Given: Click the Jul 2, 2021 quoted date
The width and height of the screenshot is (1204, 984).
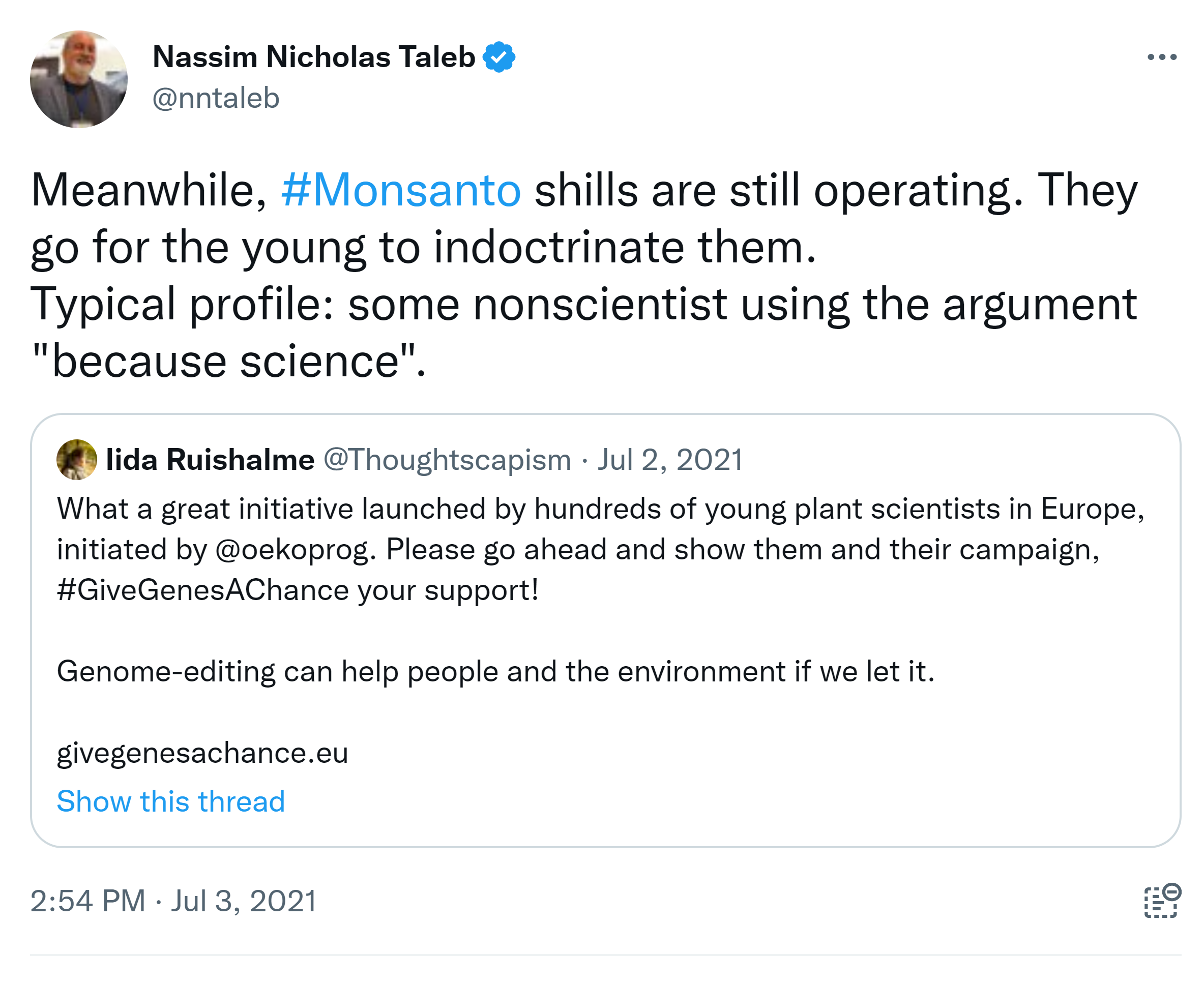Looking at the screenshot, I should [x=669, y=460].
